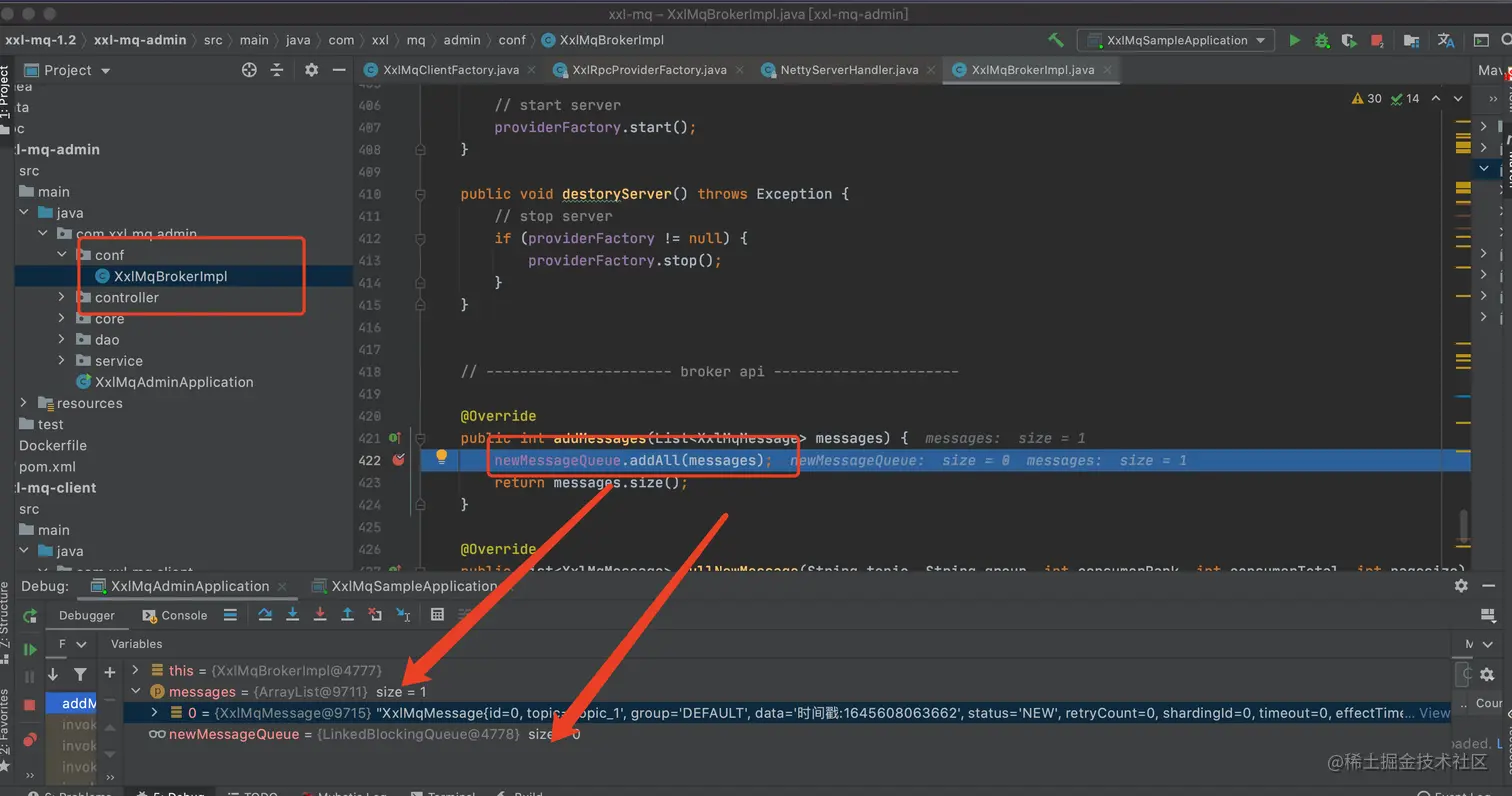
Task: Toggle code folding at addMessages method line 421
Action: pos(421,438)
